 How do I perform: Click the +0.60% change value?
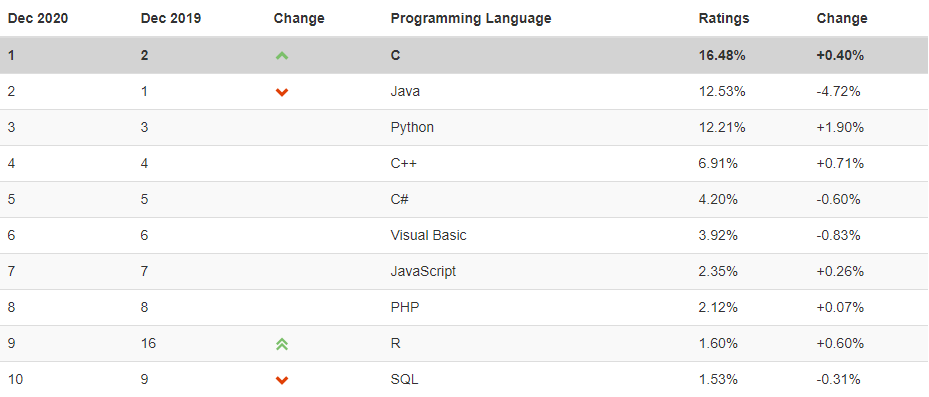click(840, 344)
